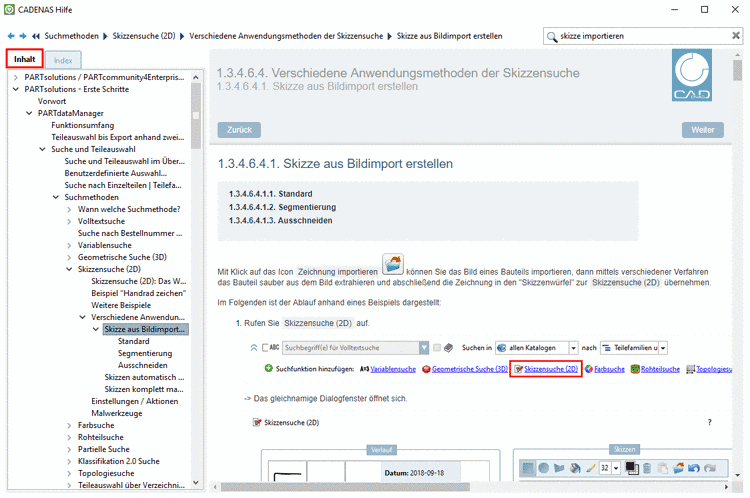Open Verschiedene Anwendungsmethoden der Skizzensuche breadcrumb
Viewport: 750px width, 498px height.
point(286,36)
